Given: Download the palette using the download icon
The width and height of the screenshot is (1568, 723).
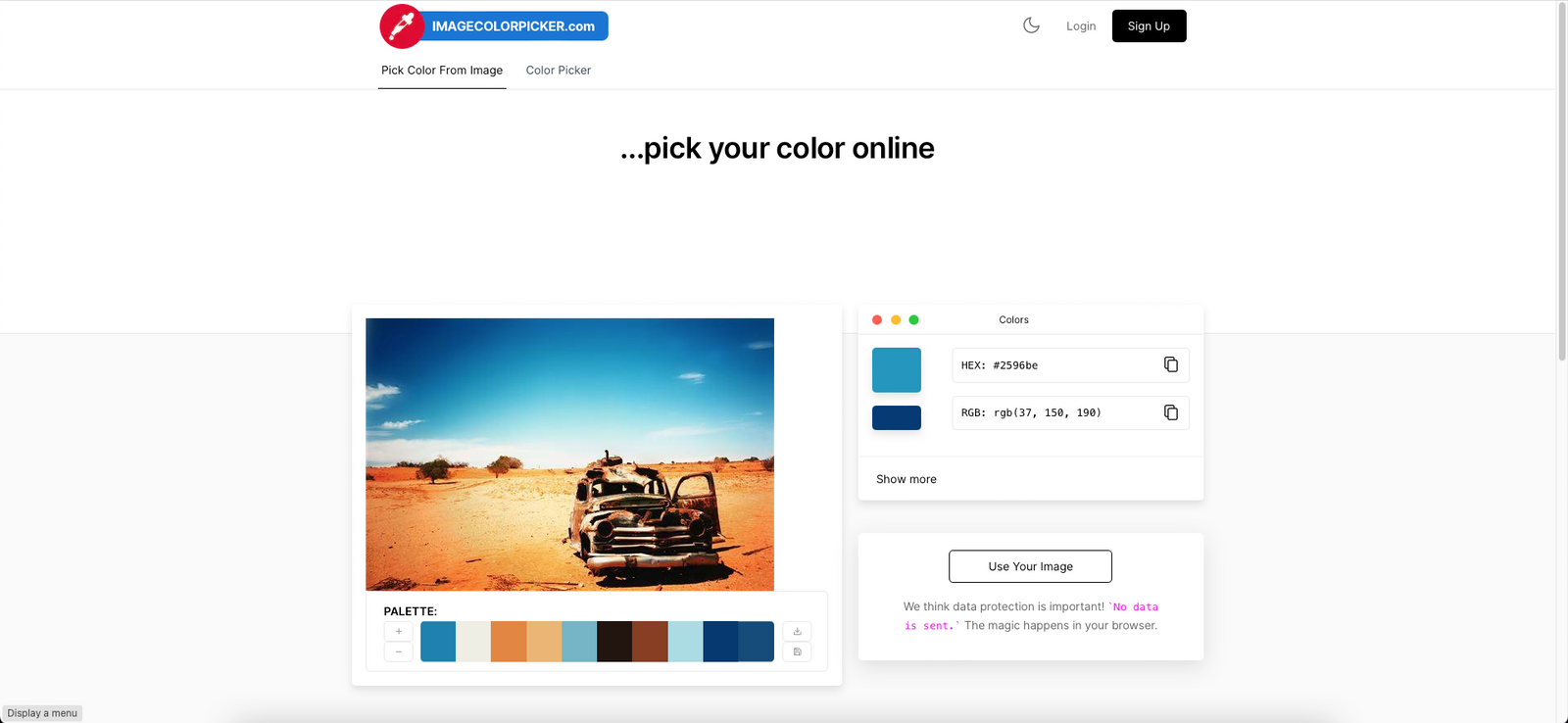Looking at the screenshot, I should click(797, 632).
